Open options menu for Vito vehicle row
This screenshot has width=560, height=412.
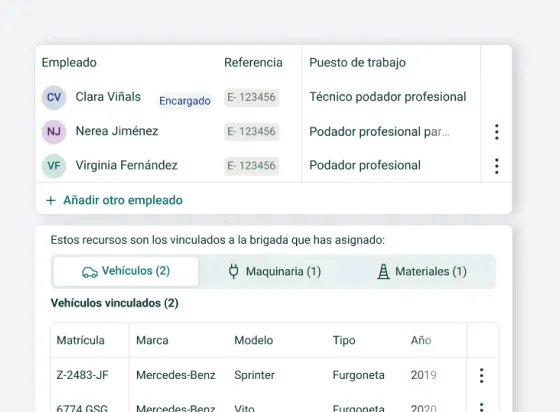(481, 407)
